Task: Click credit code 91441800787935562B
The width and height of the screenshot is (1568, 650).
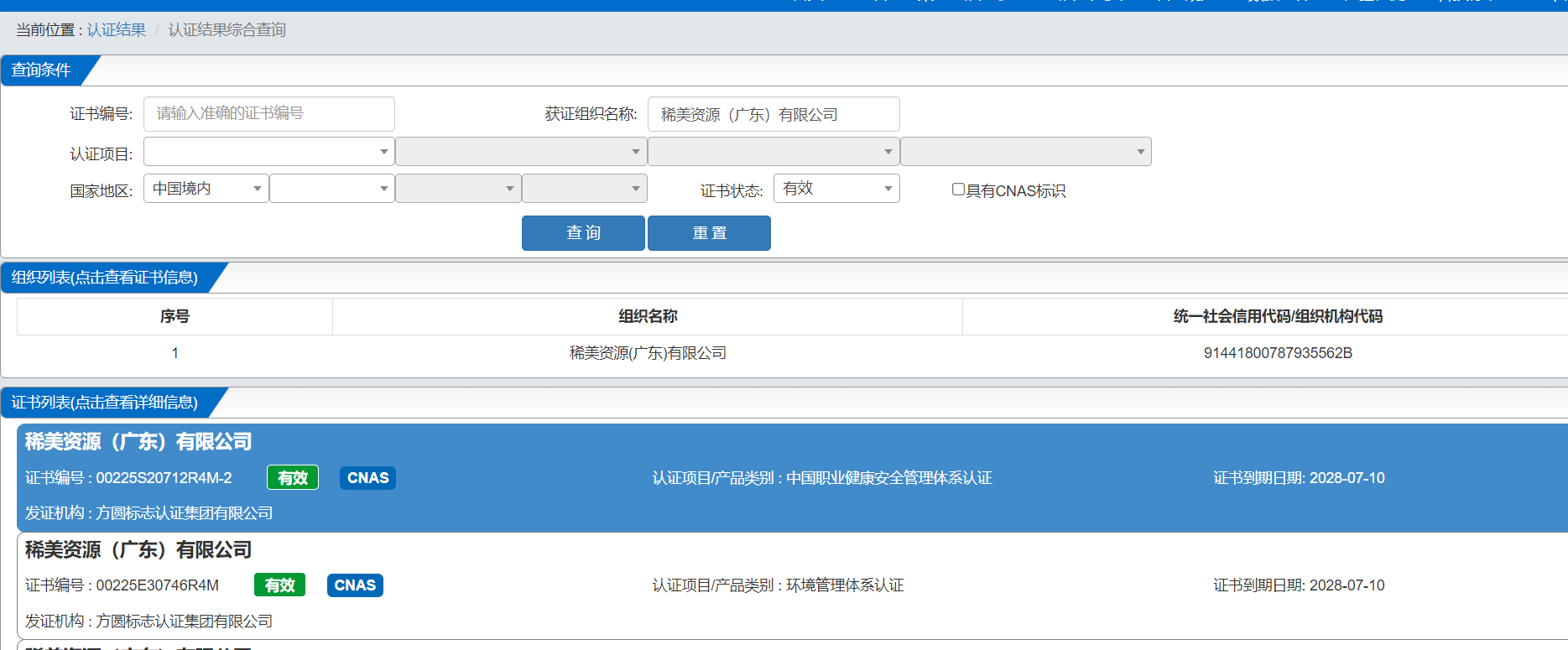Action: click(x=1278, y=353)
